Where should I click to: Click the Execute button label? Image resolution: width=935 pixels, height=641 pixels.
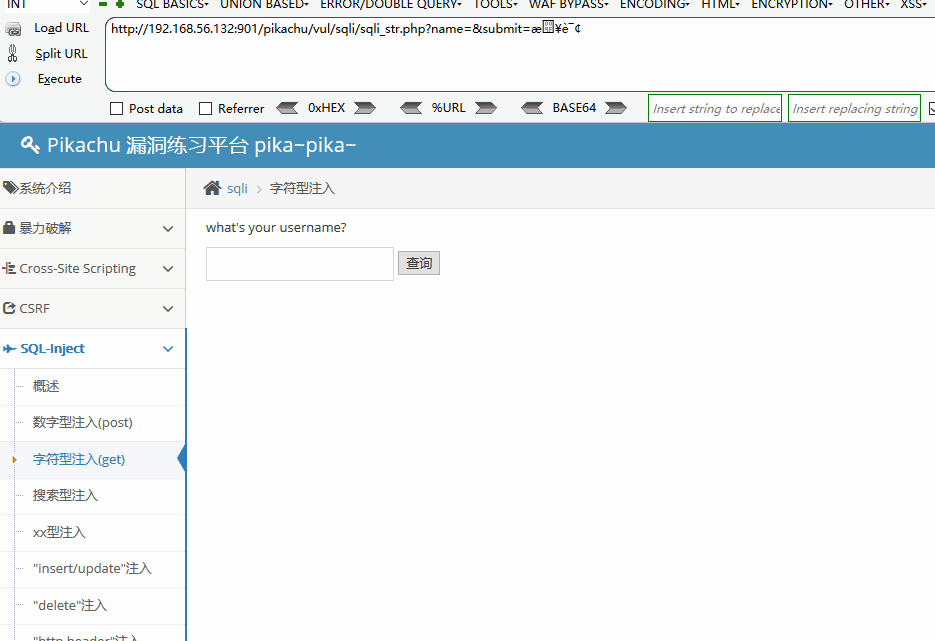click(x=60, y=79)
